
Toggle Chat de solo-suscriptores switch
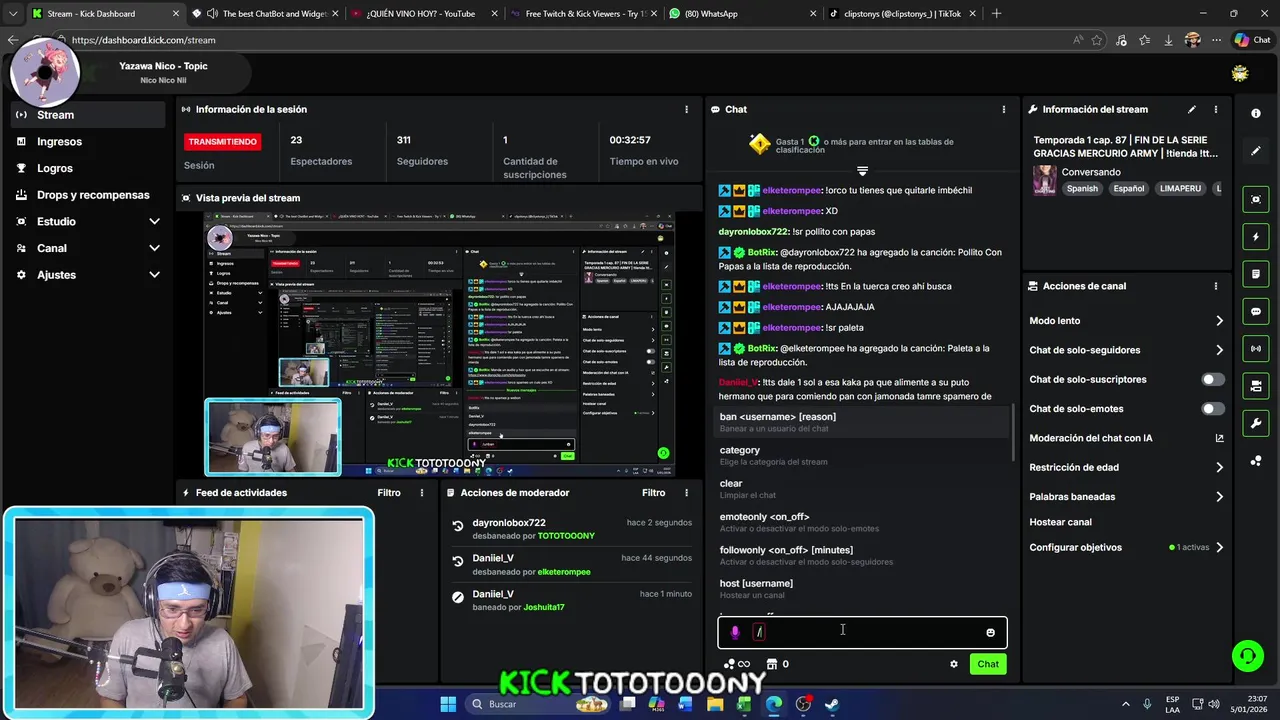click(x=1213, y=380)
